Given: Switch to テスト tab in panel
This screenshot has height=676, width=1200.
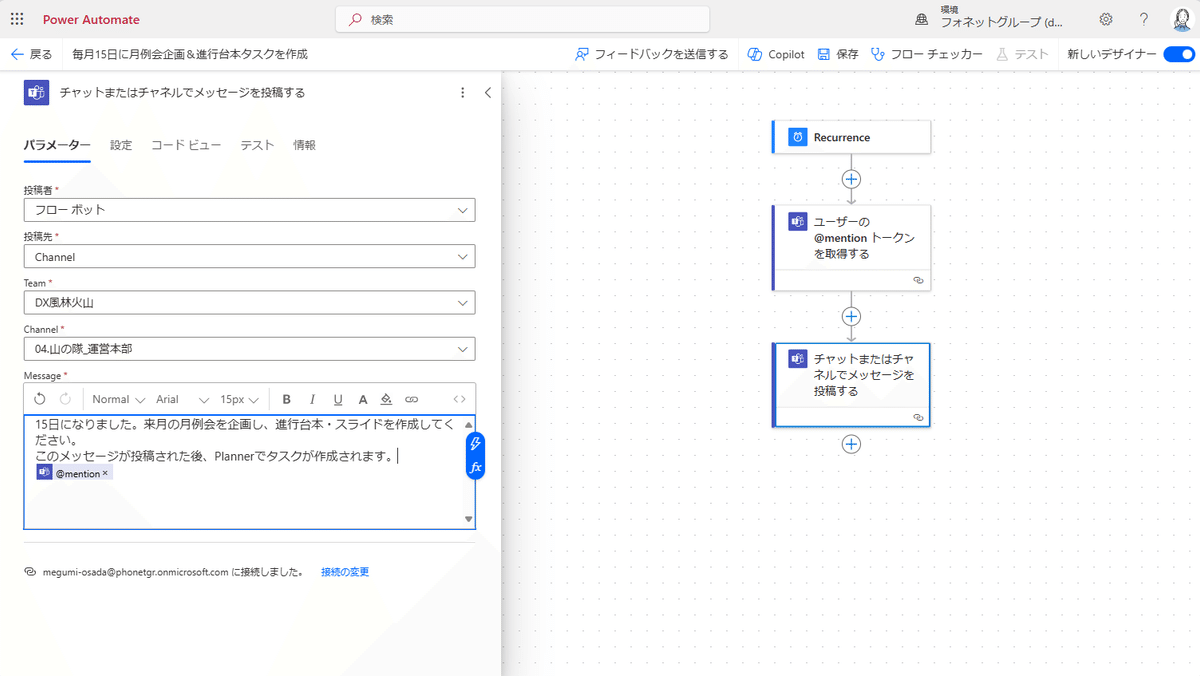Looking at the screenshot, I should (x=257, y=145).
